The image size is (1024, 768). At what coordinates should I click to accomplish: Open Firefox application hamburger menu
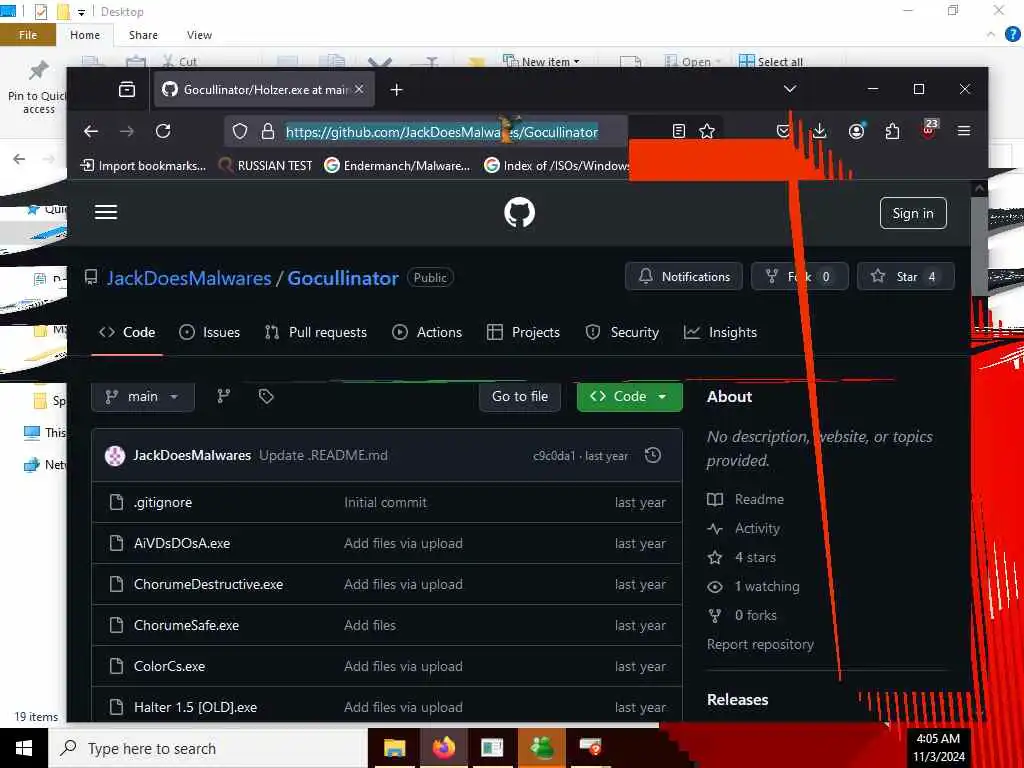click(963, 131)
